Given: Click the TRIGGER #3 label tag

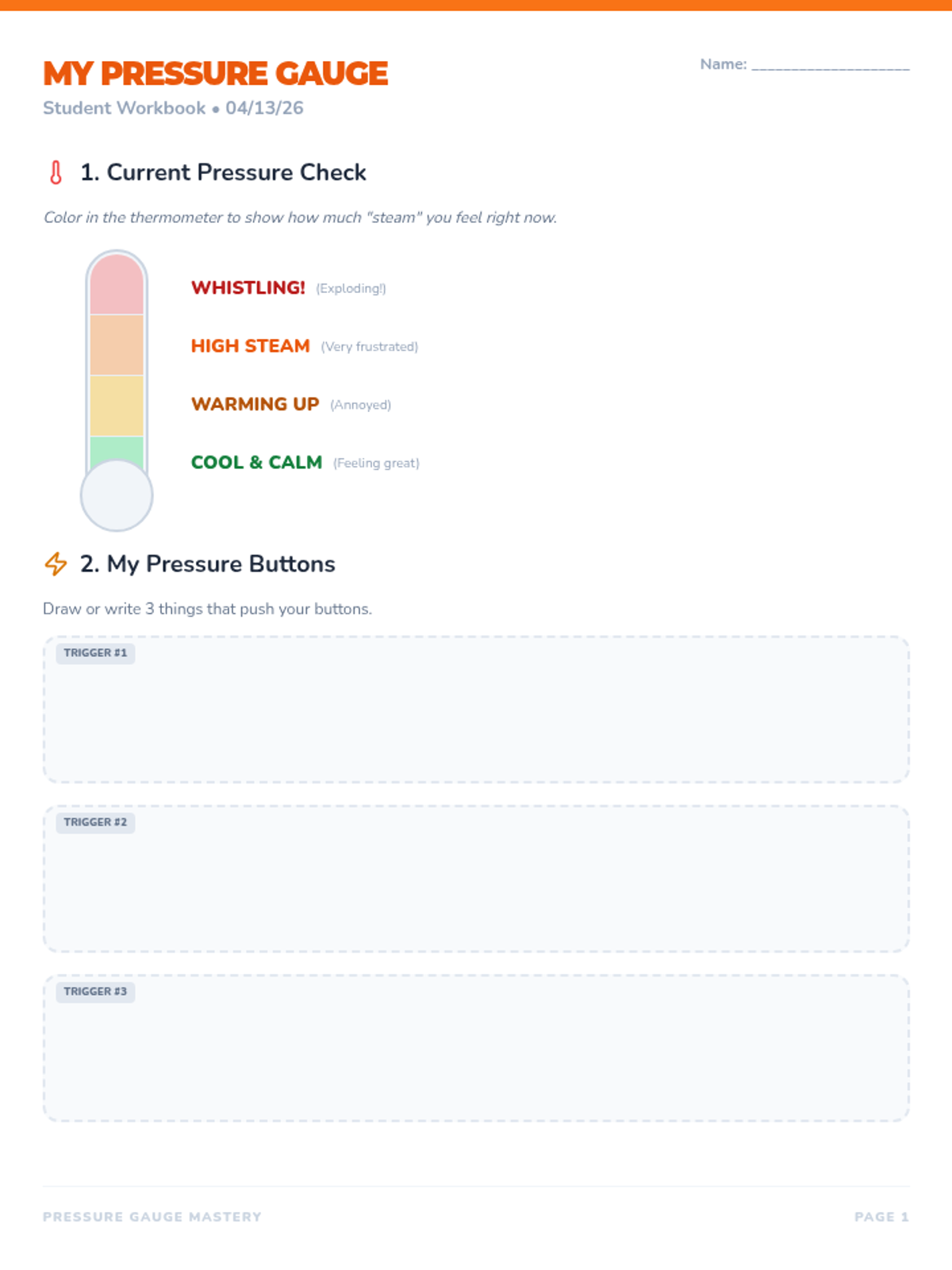Looking at the screenshot, I should point(95,991).
